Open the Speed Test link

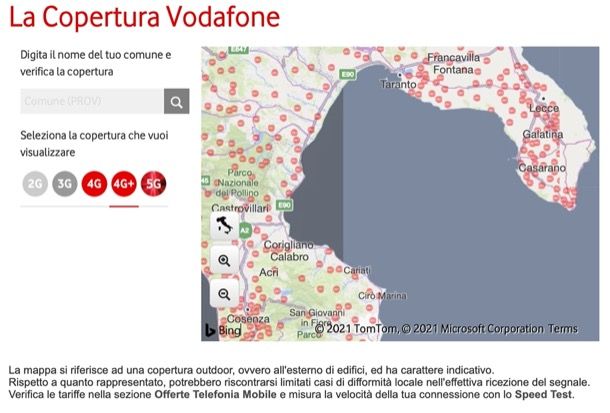click(x=543, y=394)
